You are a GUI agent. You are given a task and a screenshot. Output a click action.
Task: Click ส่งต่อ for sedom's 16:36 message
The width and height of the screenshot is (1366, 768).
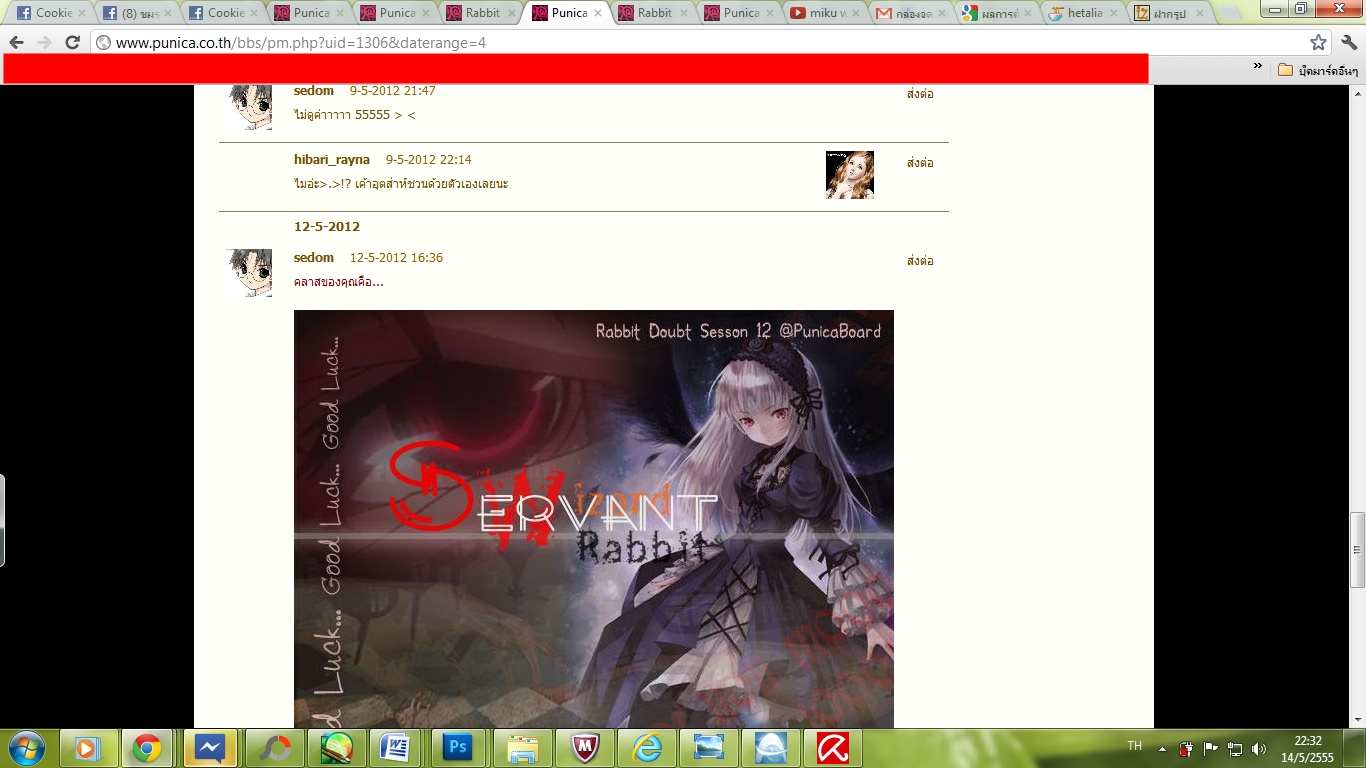point(920,261)
